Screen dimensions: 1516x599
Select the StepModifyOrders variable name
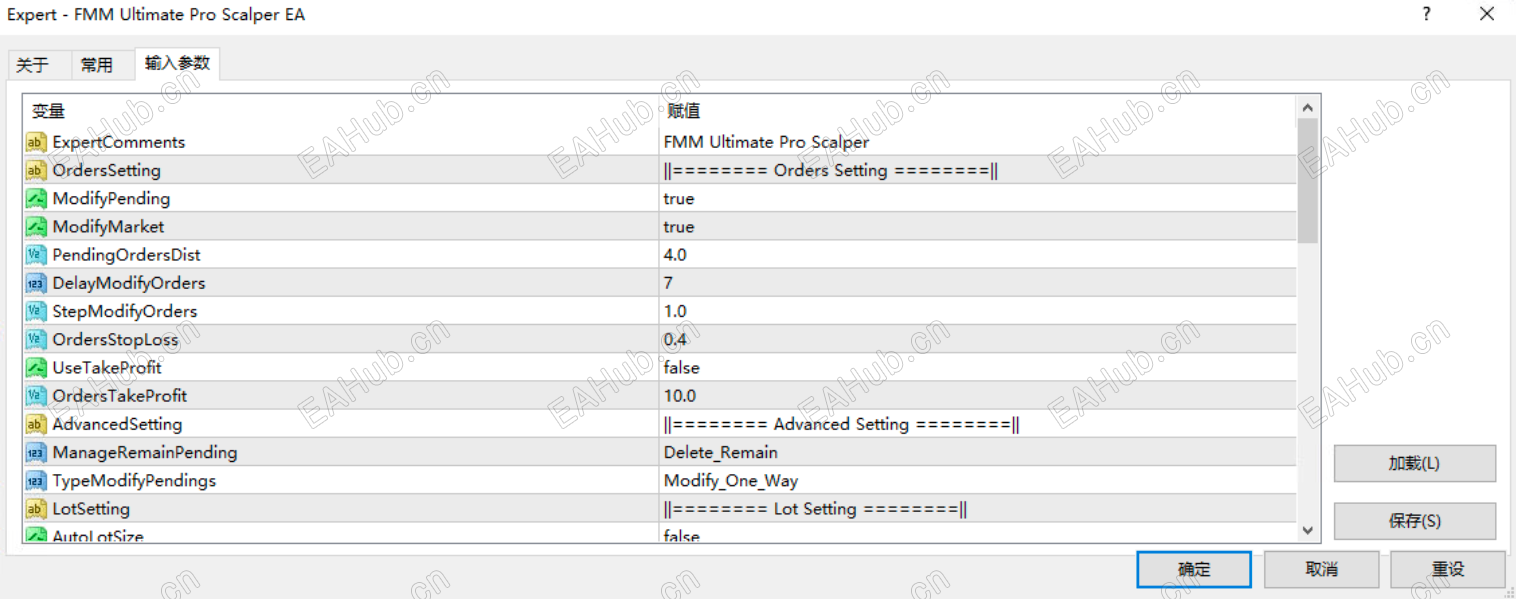coord(125,311)
